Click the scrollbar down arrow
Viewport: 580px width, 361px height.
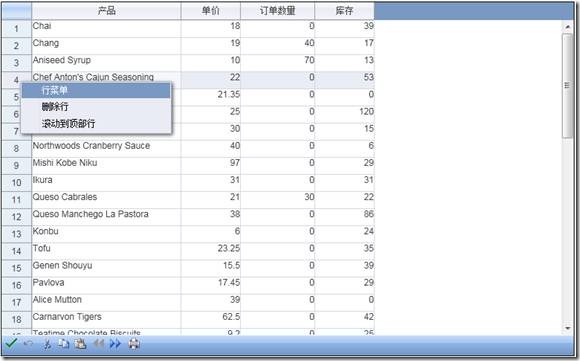pos(567,328)
